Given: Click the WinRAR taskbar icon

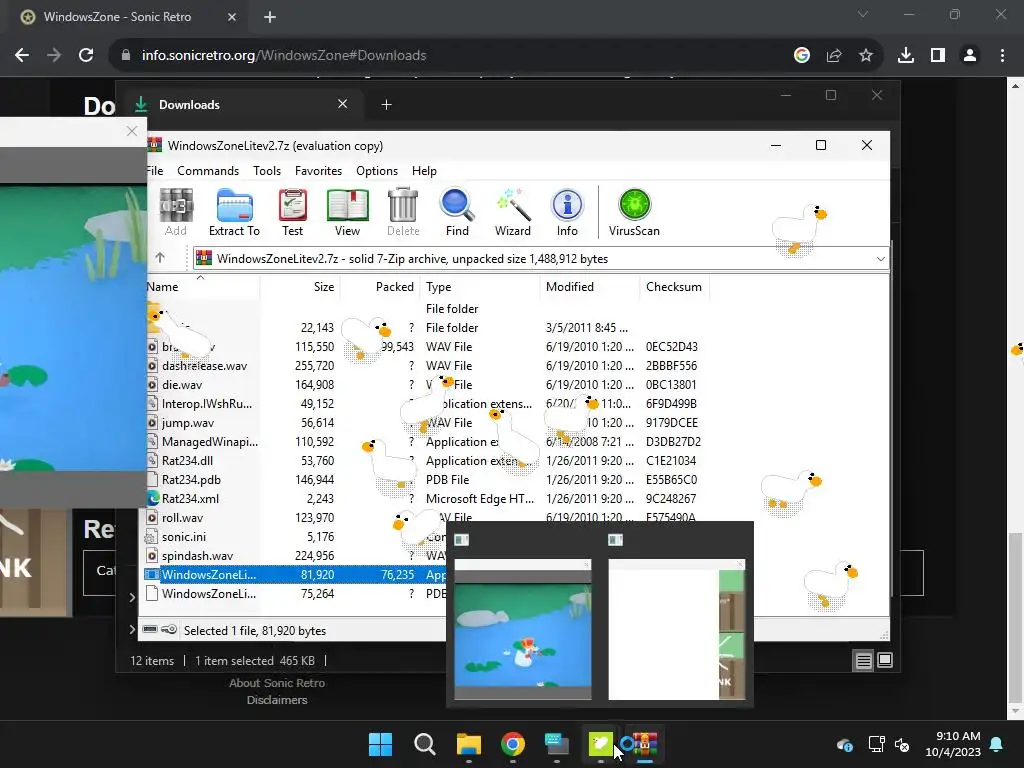Looking at the screenshot, I should 645,744.
